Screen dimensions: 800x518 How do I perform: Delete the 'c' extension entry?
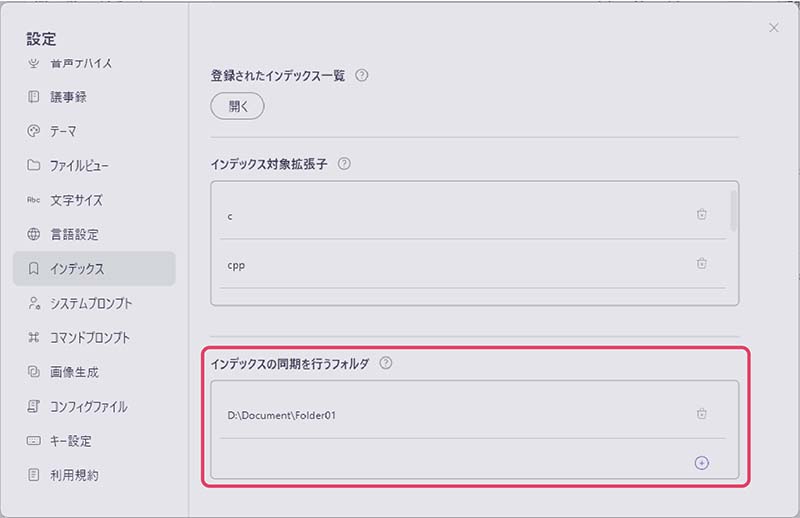702,214
